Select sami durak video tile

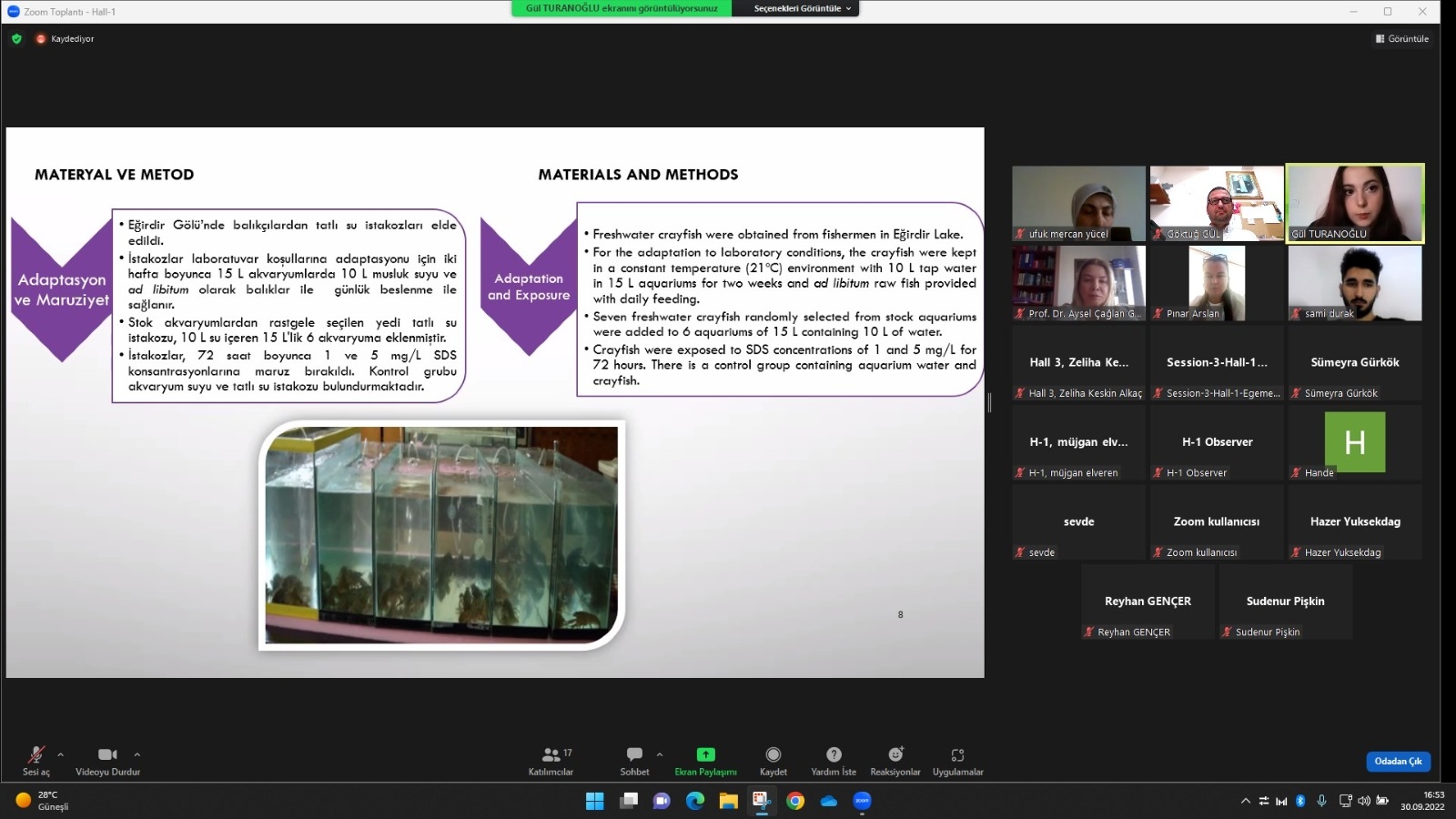point(1355,283)
